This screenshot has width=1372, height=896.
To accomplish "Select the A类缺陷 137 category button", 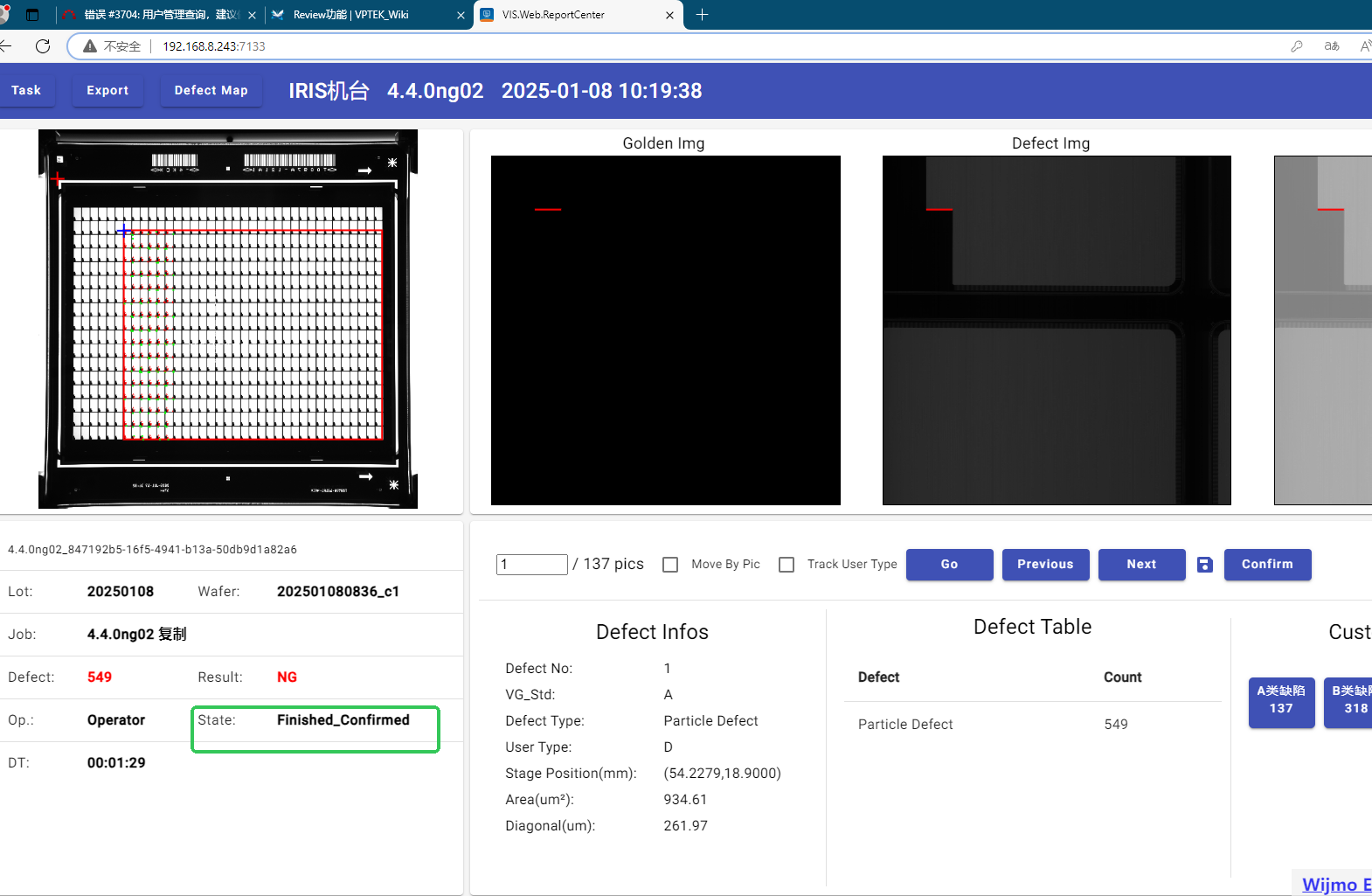I will [1280, 700].
